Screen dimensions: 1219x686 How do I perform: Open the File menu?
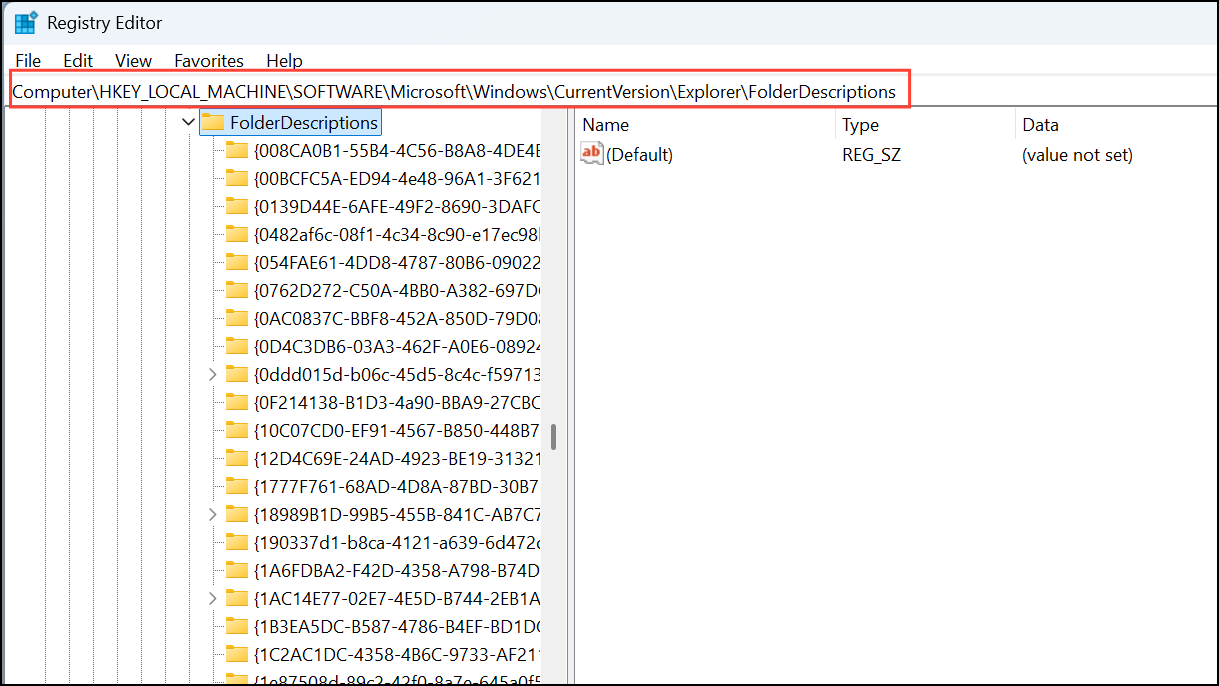tap(28, 61)
